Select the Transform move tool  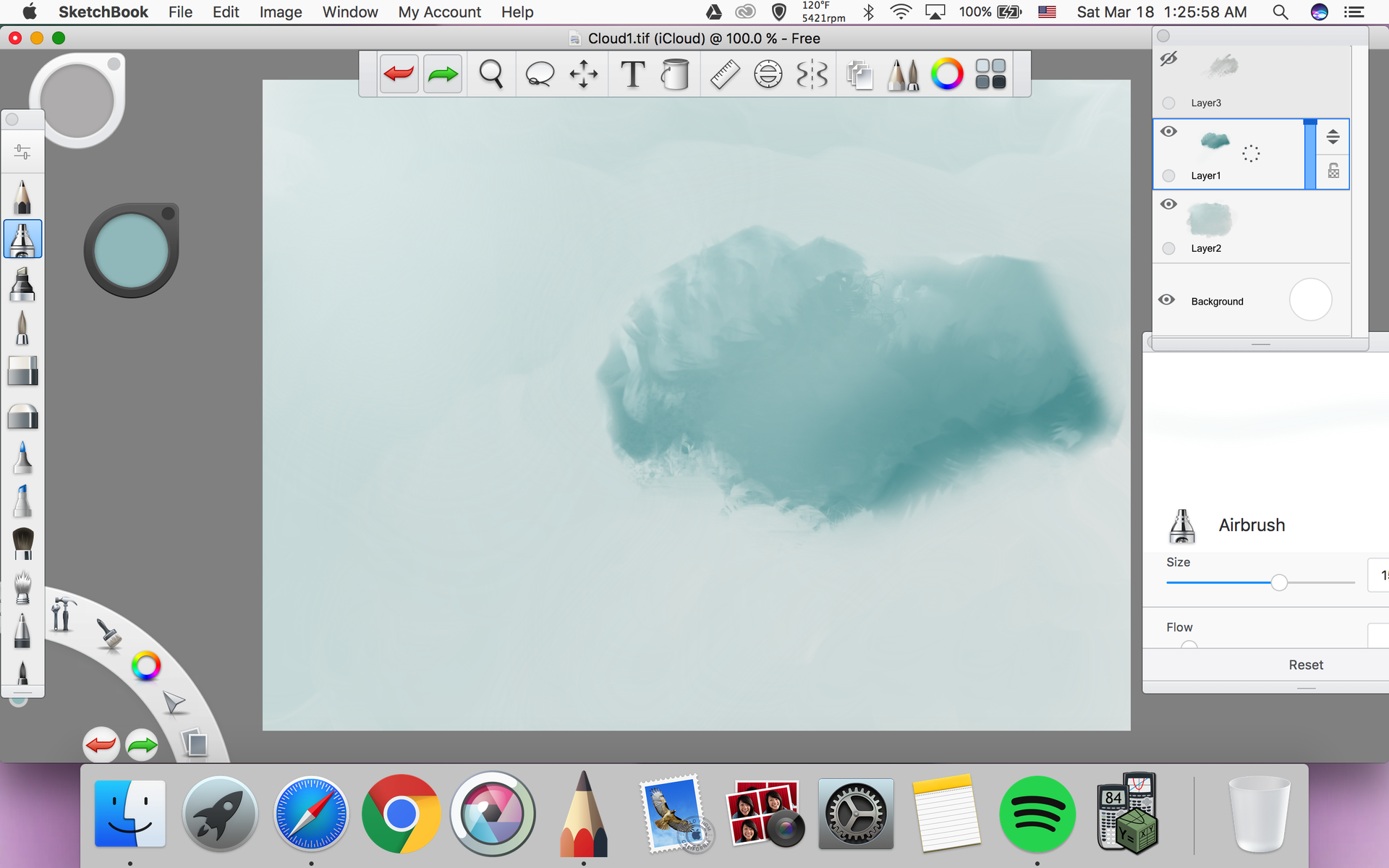point(584,74)
